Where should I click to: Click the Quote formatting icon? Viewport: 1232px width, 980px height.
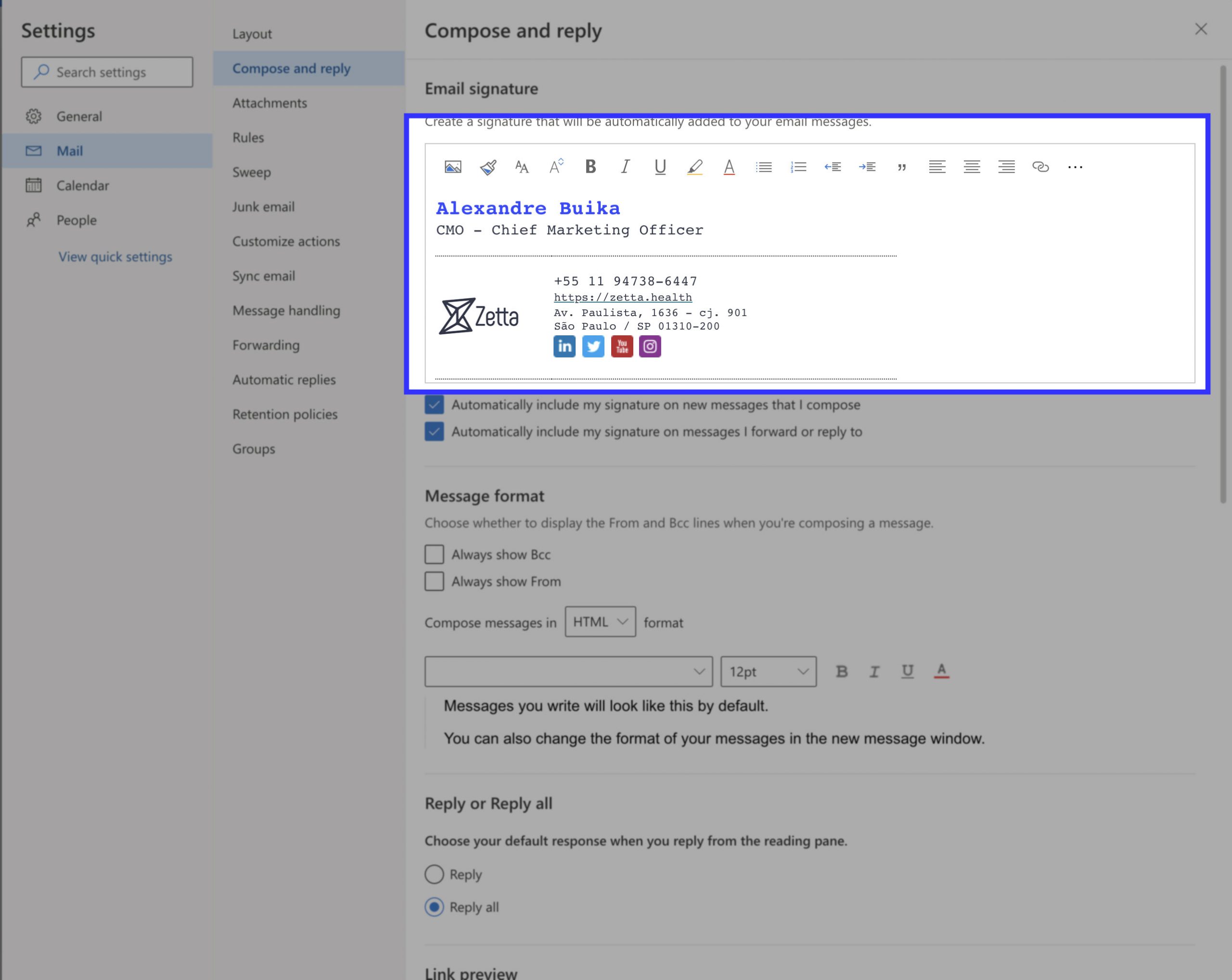902,167
